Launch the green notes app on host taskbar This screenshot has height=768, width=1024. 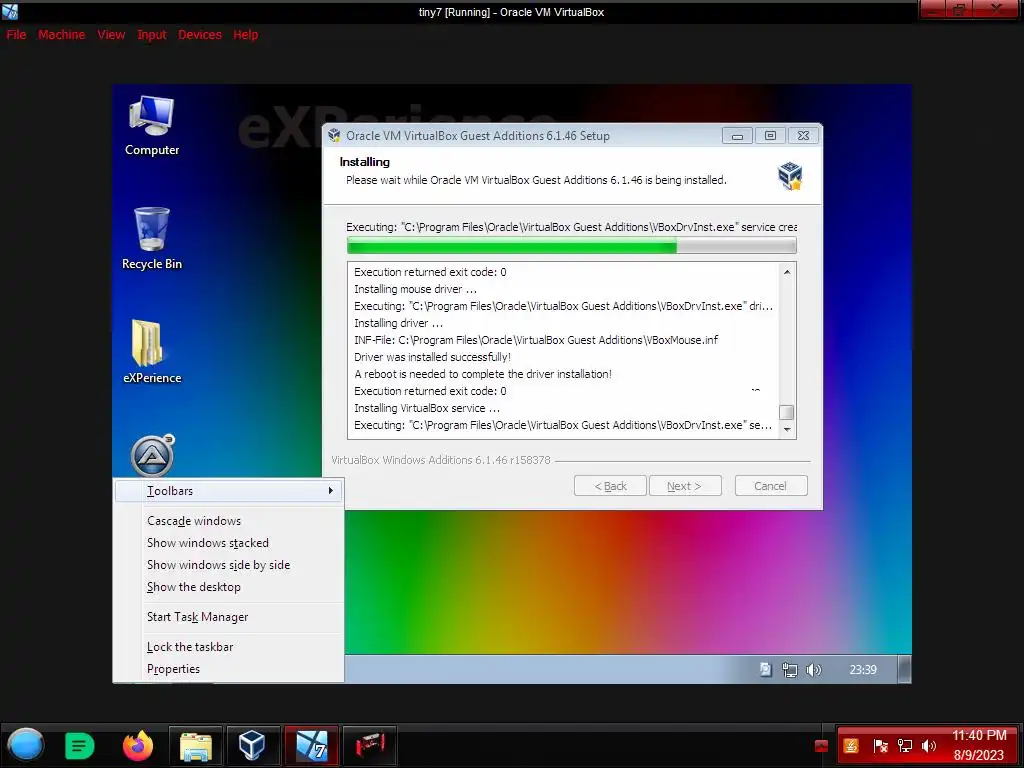click(x=80, y=746)
